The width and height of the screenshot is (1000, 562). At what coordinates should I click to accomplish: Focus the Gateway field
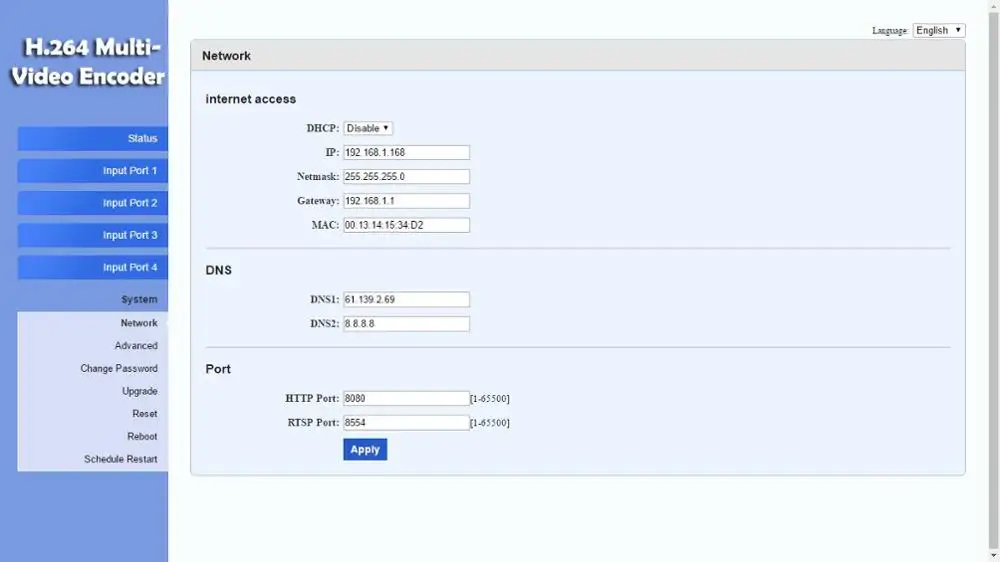[406, 201]
